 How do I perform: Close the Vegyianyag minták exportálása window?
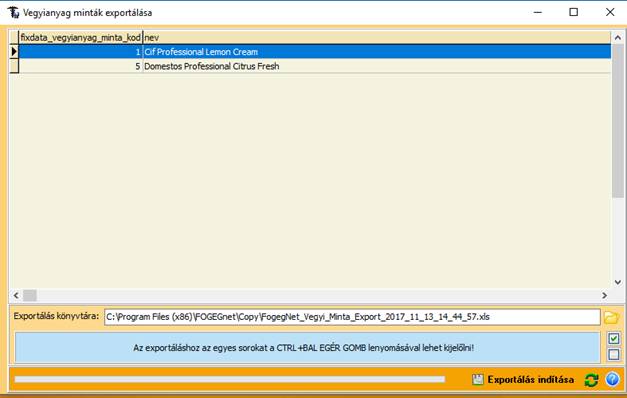[x=610, y=12]
